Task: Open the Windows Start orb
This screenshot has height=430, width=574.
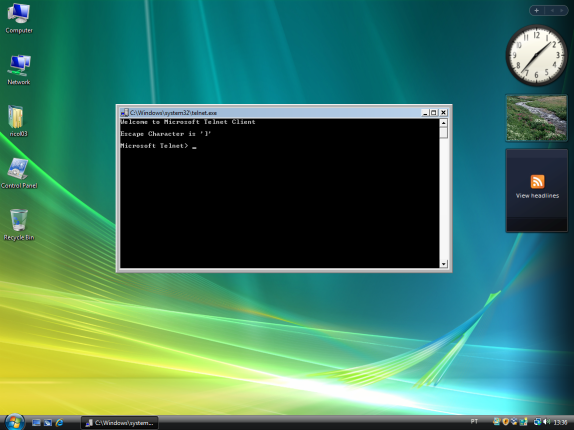Action: coord(14,422)
